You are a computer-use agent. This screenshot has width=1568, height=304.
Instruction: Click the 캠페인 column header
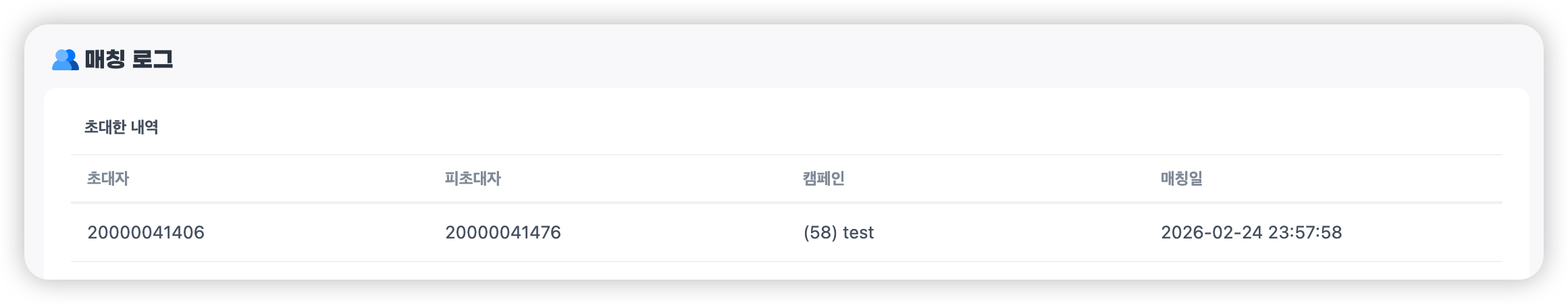[x=823, y=179]
